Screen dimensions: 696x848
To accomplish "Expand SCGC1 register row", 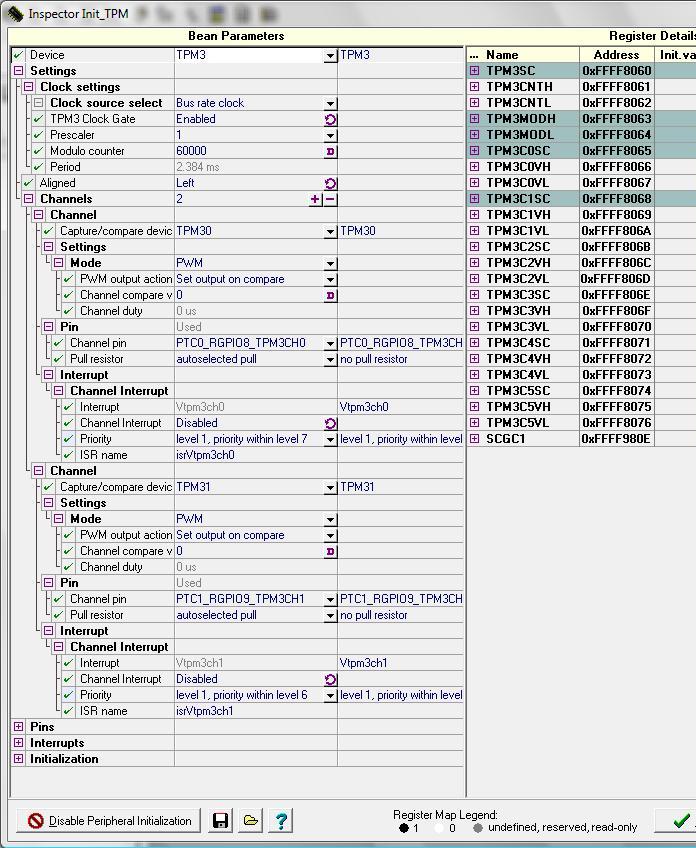I will click(x=474, y=439).
